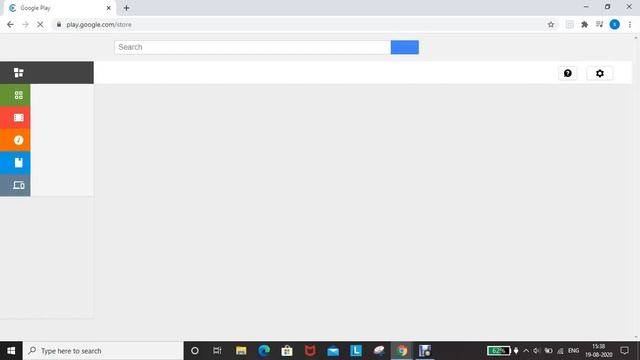This screenshot has width=640, height=360.
Task: Open the clock and date in tray
Action: (599, 351)
